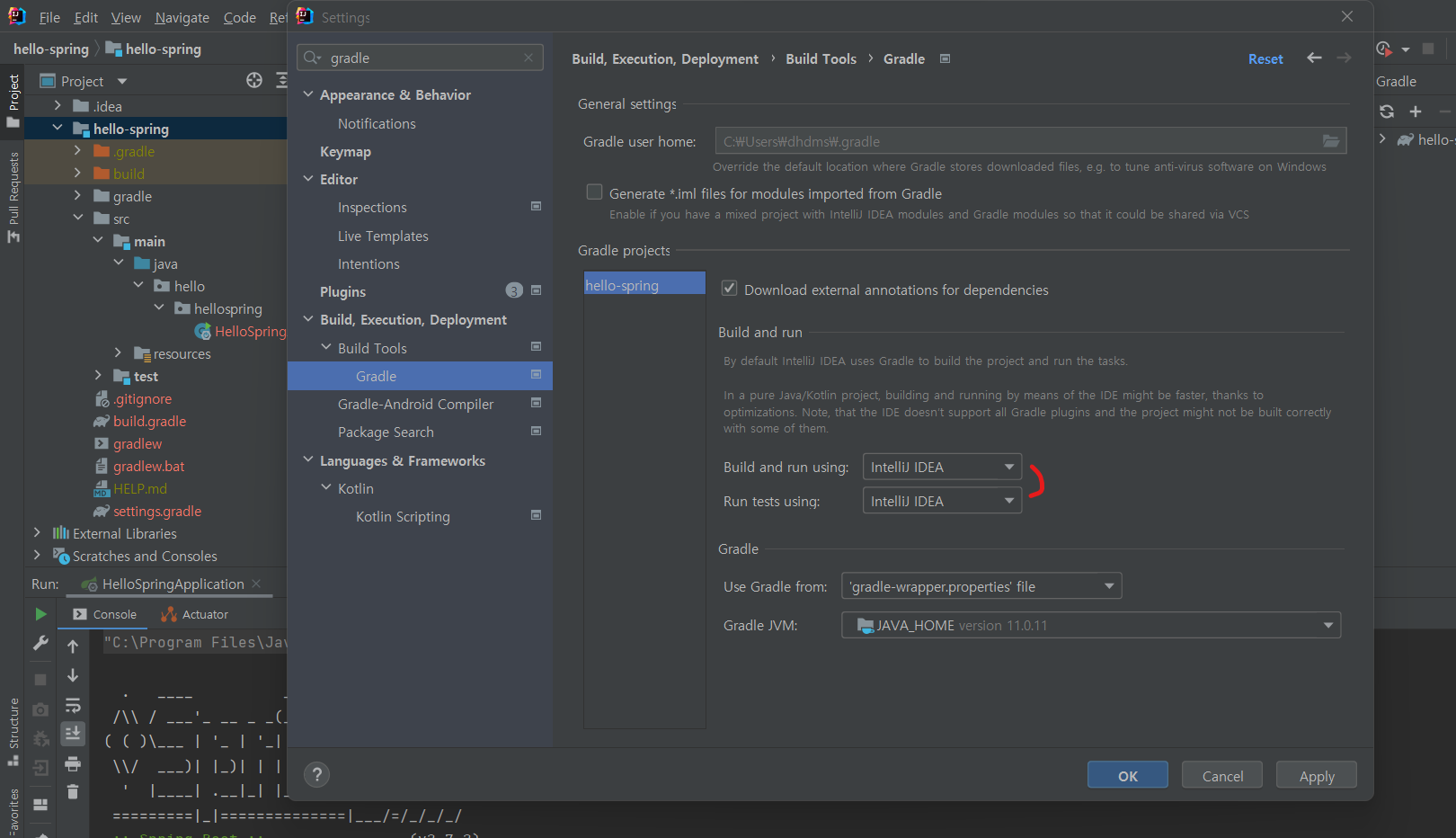Switch to the Actuator tab
This screenshot has width=1456, height=838.
pyautogui.click(x=194, y=614)
